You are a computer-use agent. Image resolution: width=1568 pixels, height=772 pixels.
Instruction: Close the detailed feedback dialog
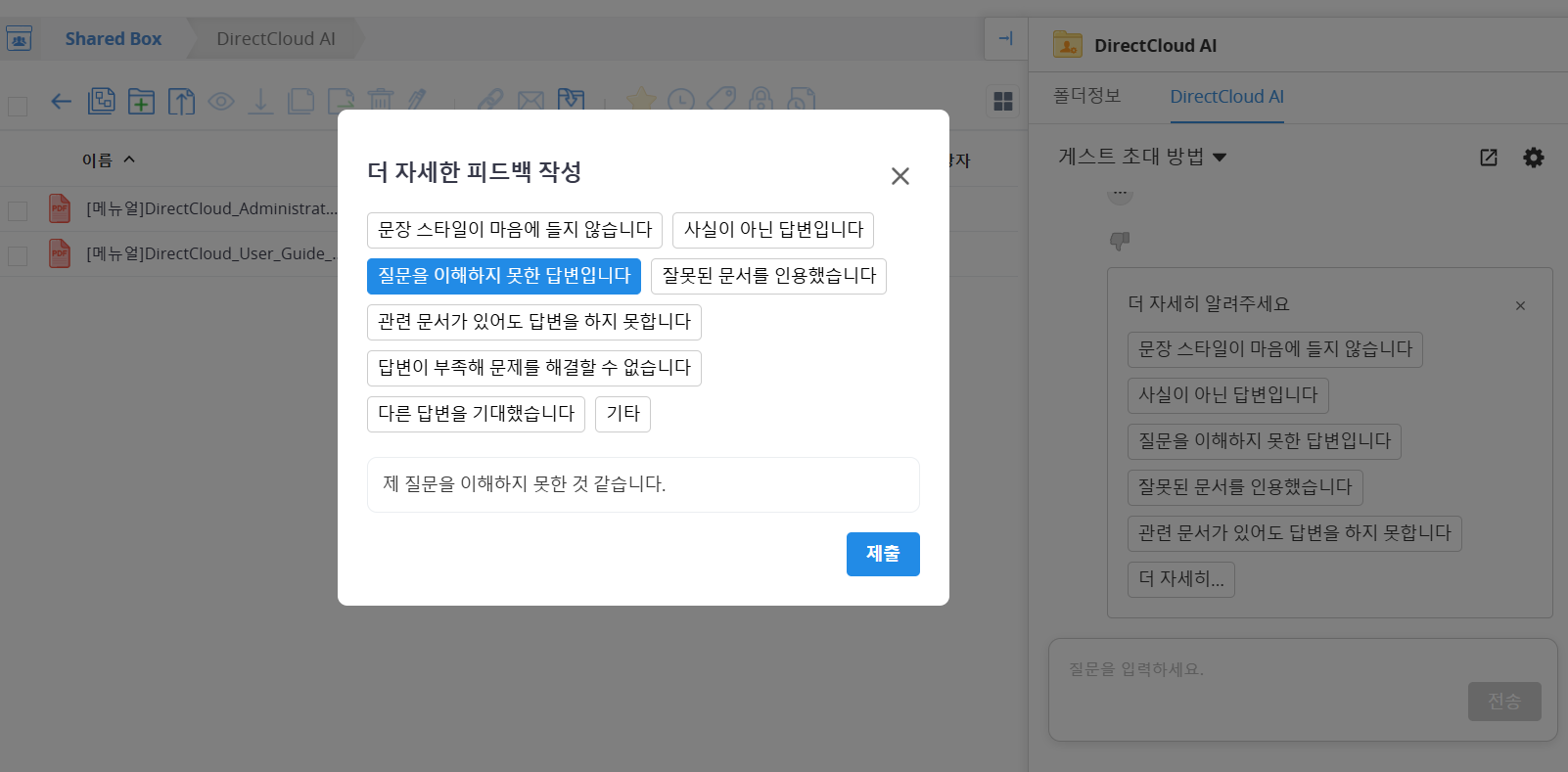click(899, 176)
